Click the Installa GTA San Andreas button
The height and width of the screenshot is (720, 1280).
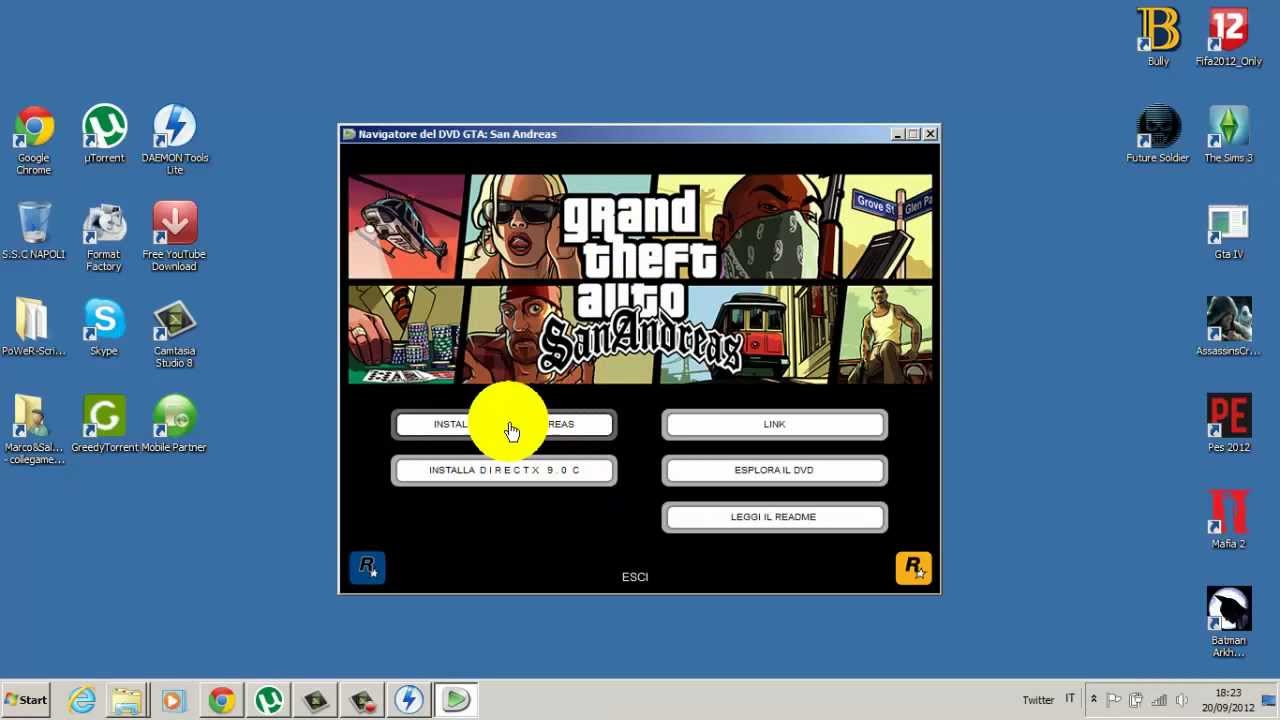(x=504, y=425)
